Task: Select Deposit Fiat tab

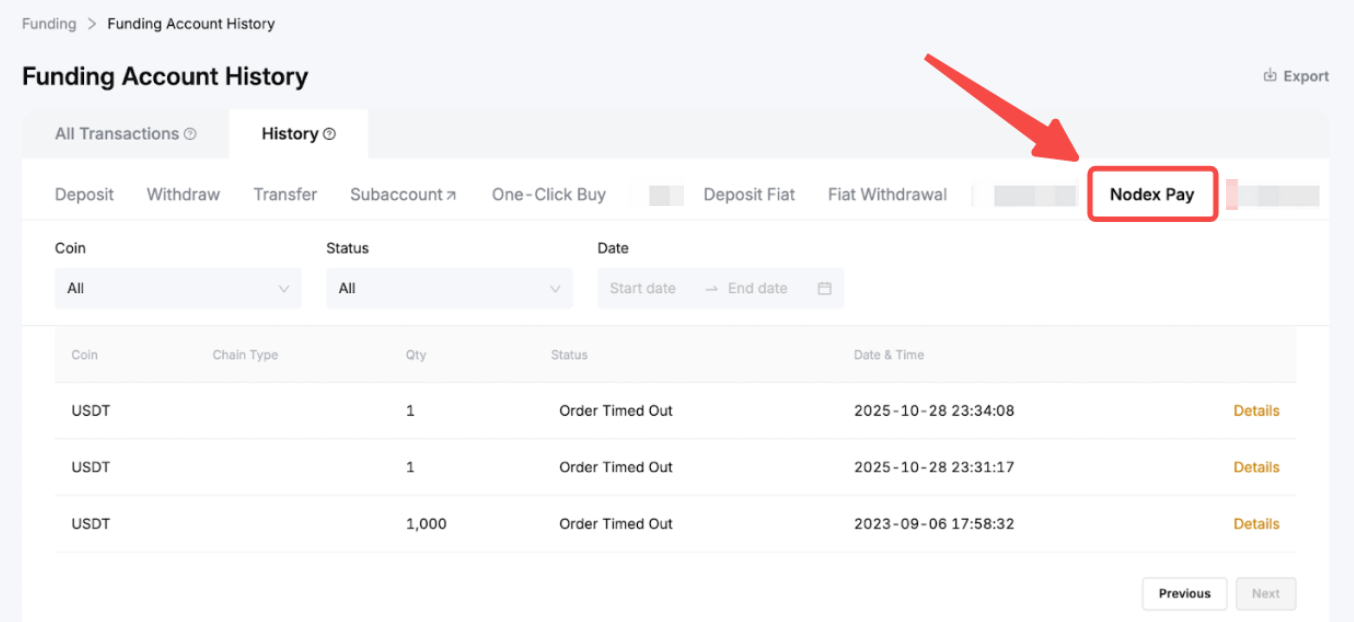Action: click(749, 194)
